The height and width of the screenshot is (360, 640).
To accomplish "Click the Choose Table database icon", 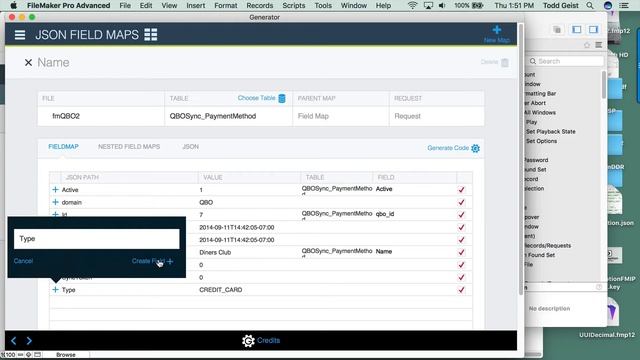I will pyautogui.click(x=282, y=98).
